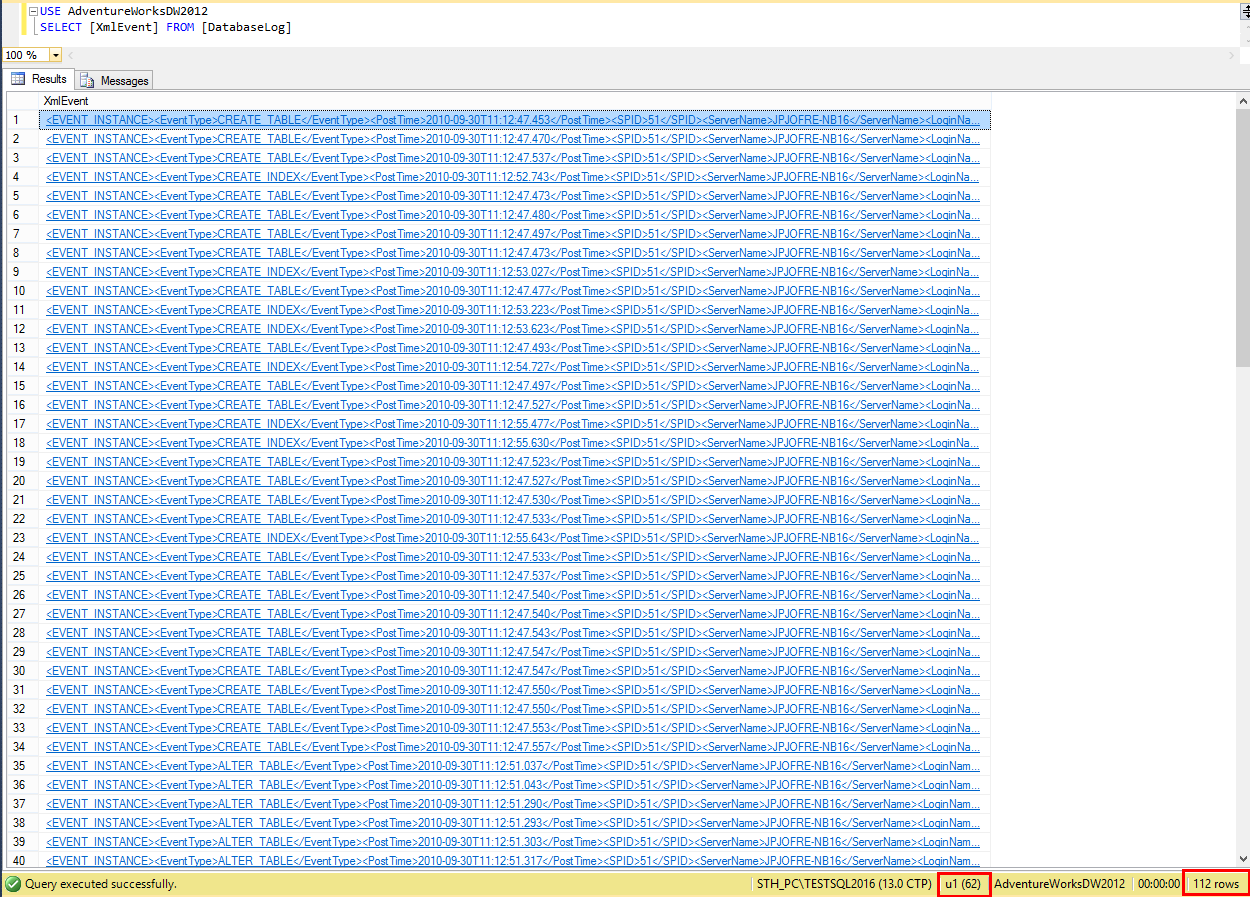Select row number 20 header
The height and width of the screenshot is (897, 1250).
23,481
